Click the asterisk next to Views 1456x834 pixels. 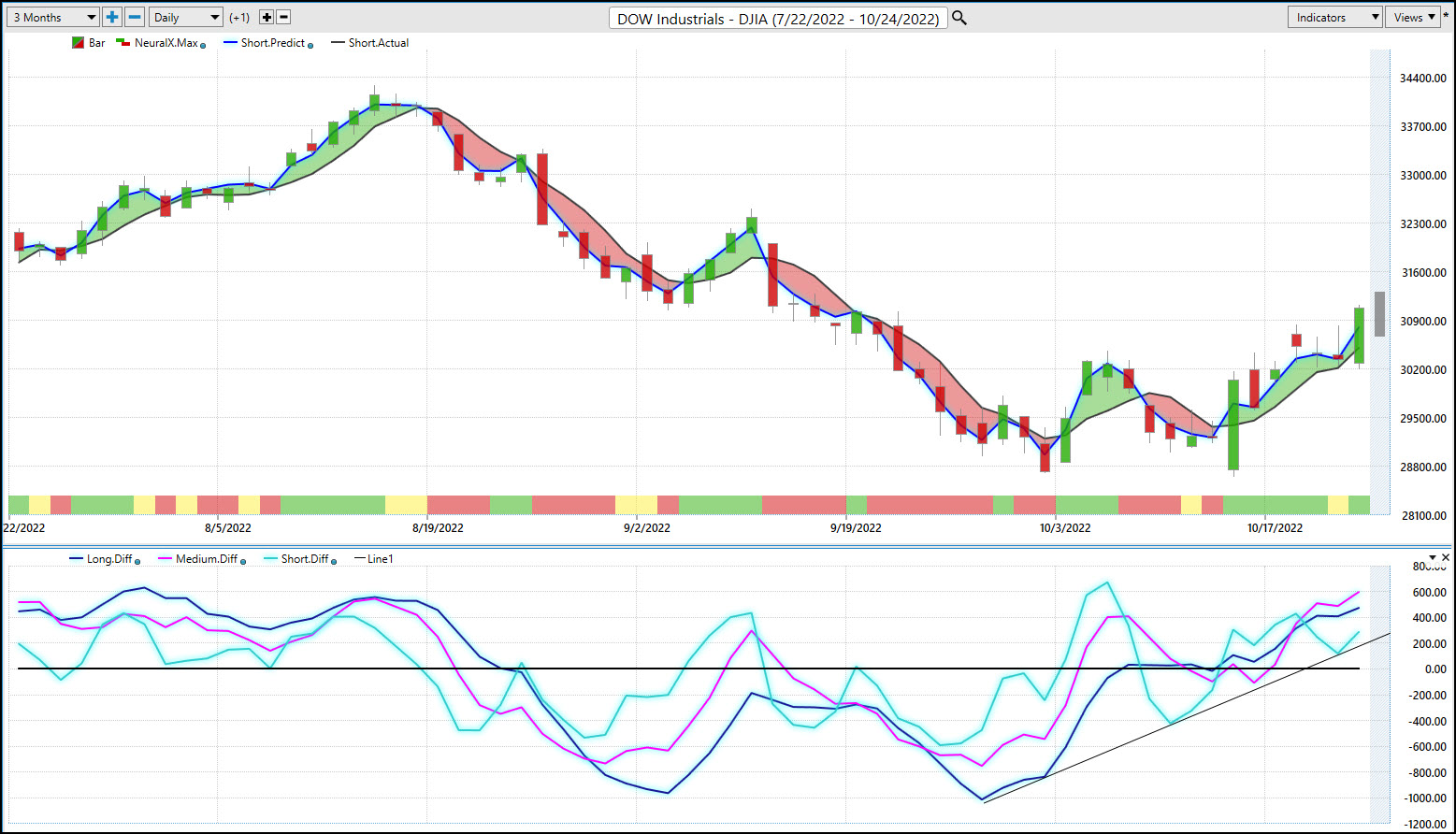1447,17
